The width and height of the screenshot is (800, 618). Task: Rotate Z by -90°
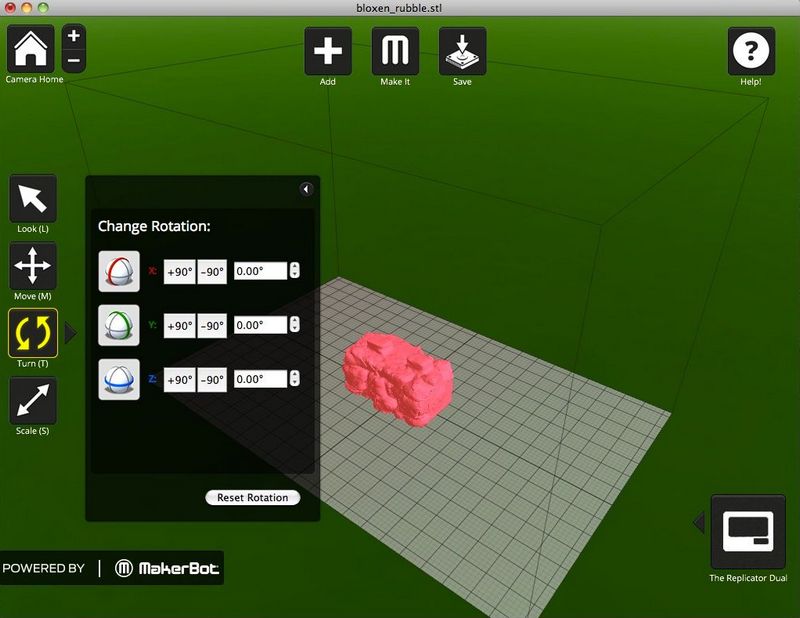[212, 380]
